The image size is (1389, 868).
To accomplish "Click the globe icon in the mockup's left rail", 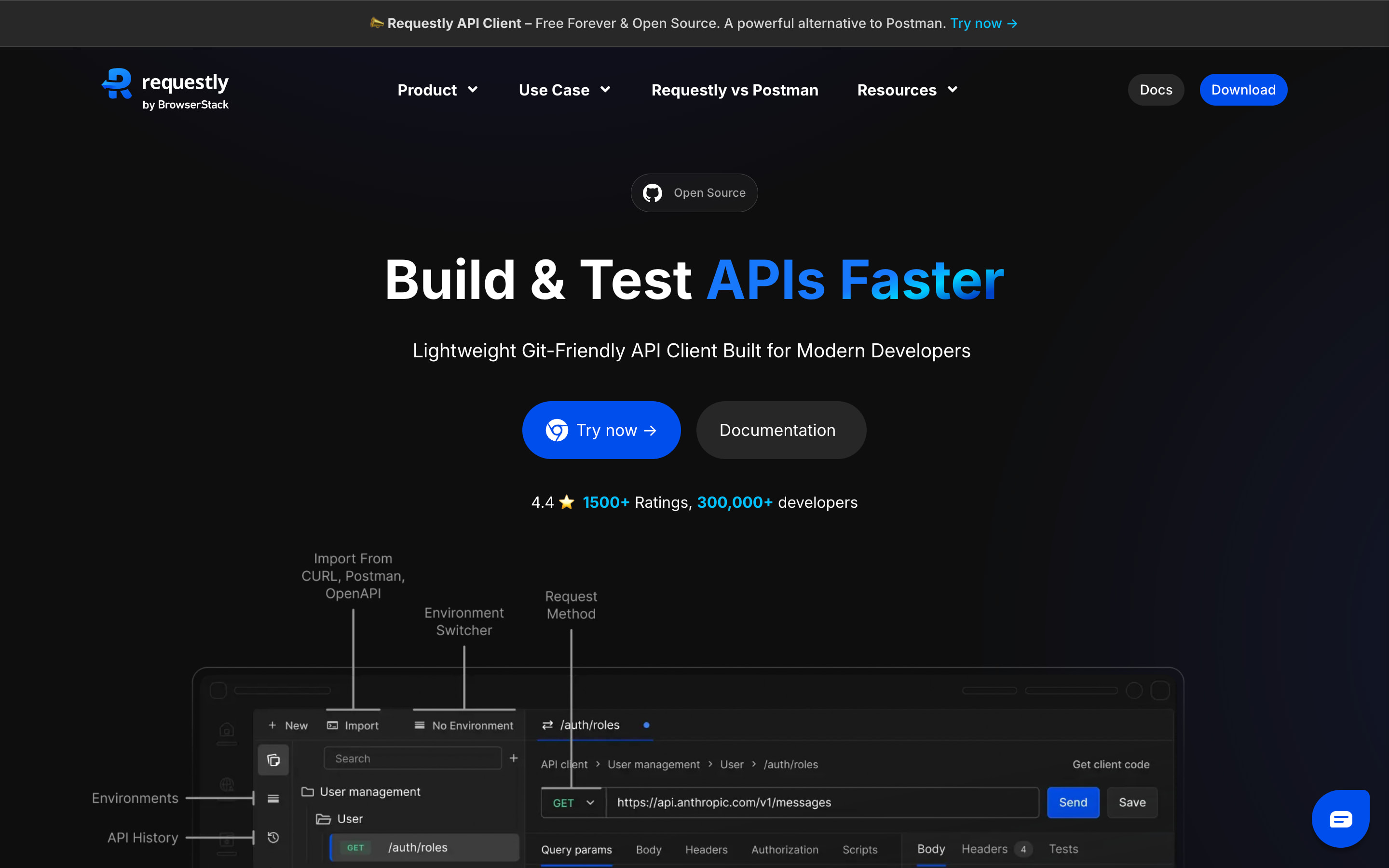I will click(x=227, y=784).
